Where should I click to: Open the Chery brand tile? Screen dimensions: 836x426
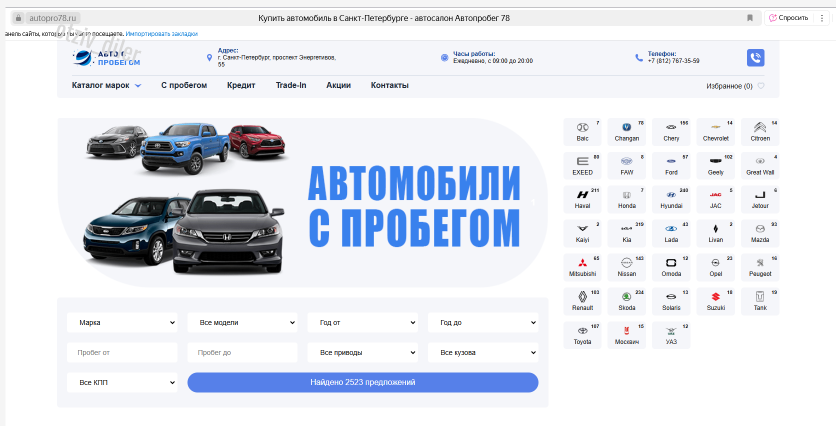click(671, 132)
